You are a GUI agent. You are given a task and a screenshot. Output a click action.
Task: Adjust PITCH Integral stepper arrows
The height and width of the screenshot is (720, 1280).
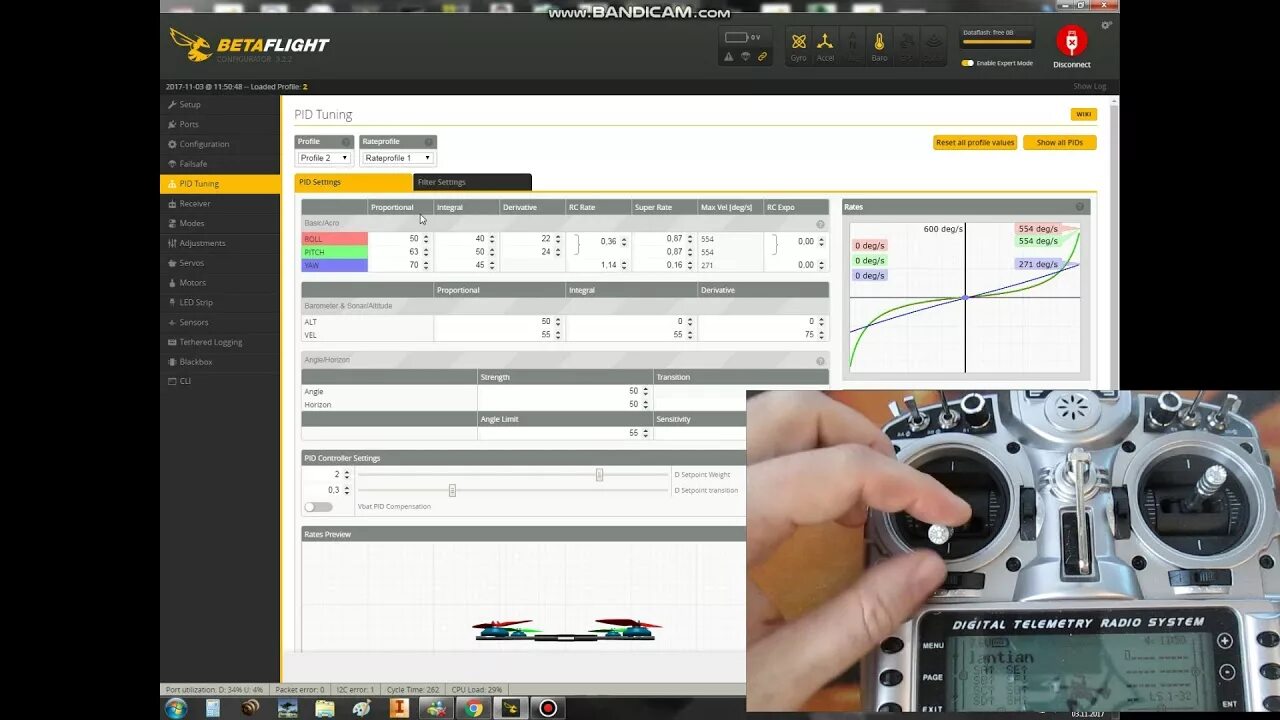pyautogui.click(x=492, y=252)
